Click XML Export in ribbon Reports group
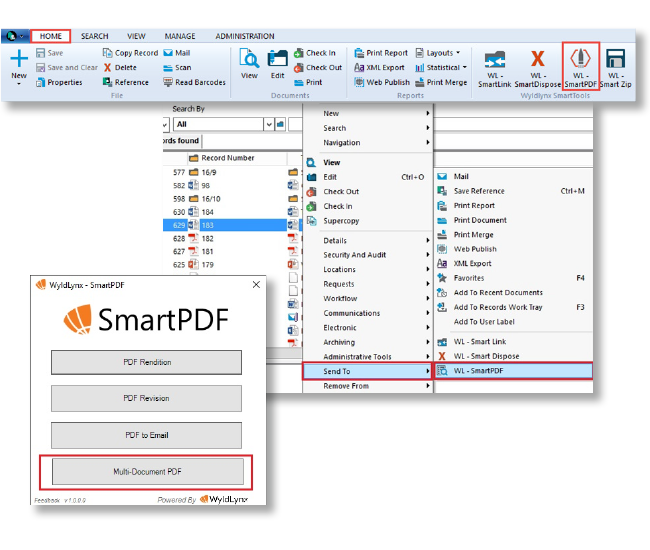Image resolution: width=650 pixels, height=550 pixels. click(379, 68)
